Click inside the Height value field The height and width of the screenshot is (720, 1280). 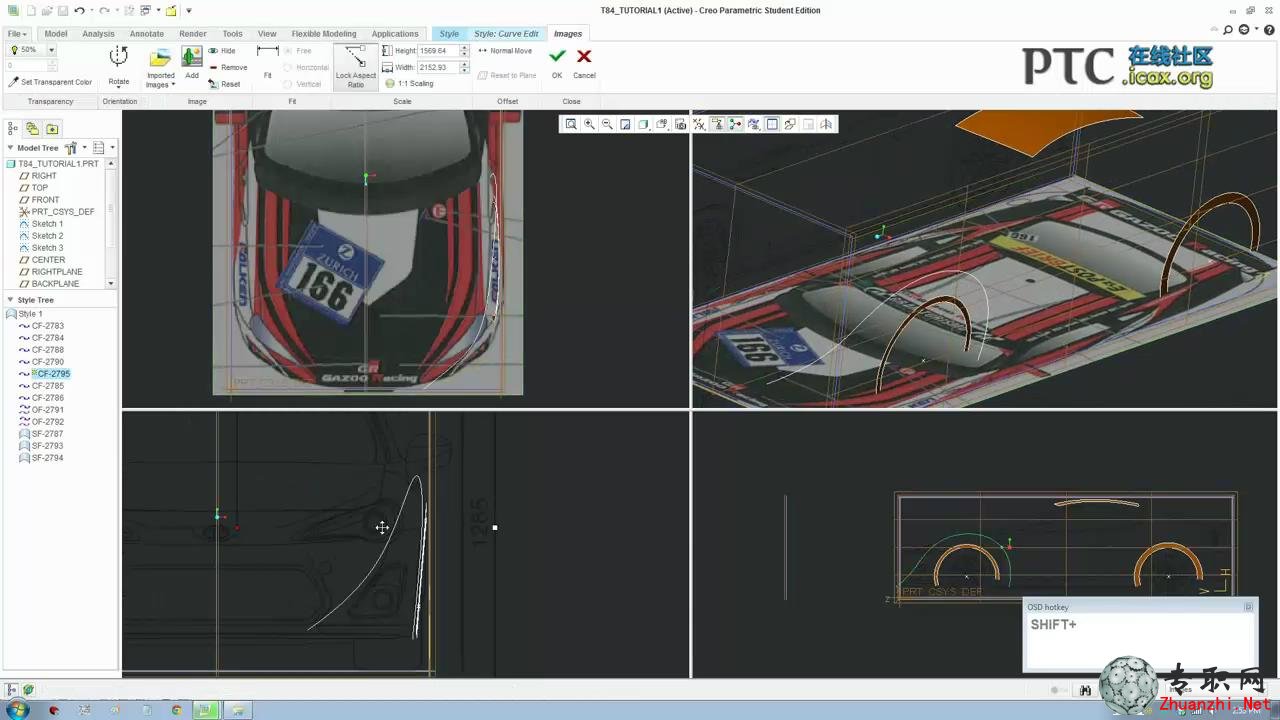point(438,51)
